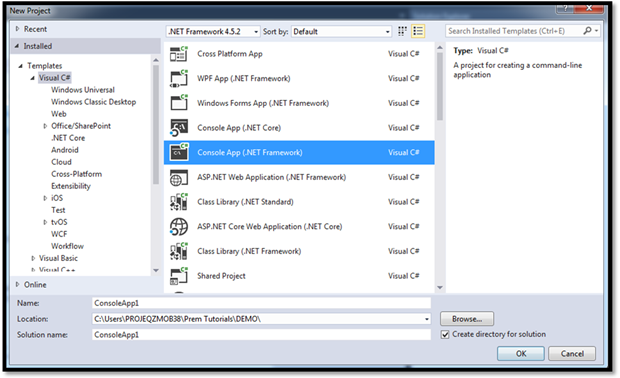Click ASP.NET Web Application globe icon
Image resolution: width=620 pixels, height=378 pixels.
(x=179, y=177)
